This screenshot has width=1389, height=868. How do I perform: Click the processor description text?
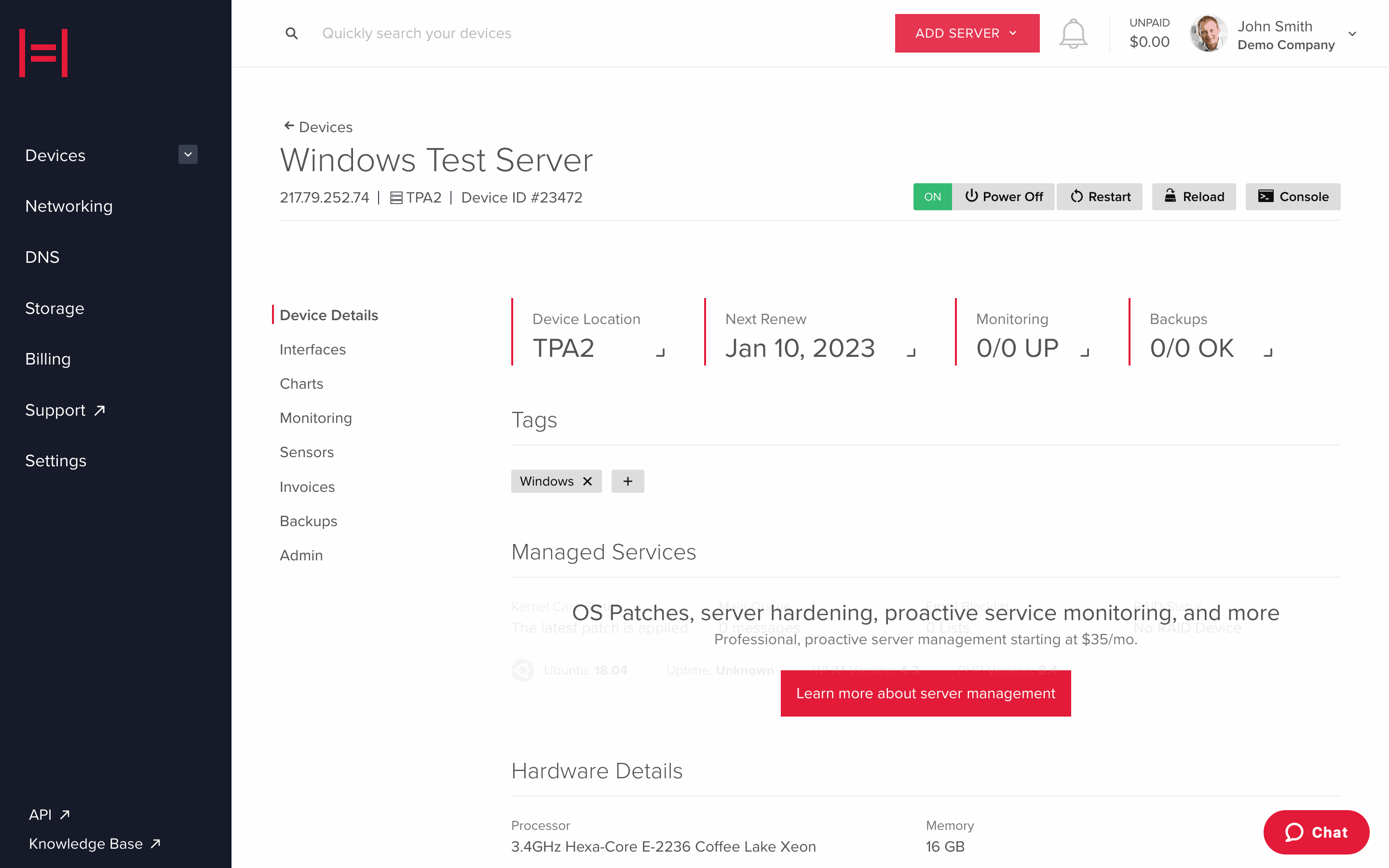pyautogui.click(x=663, y=846)
